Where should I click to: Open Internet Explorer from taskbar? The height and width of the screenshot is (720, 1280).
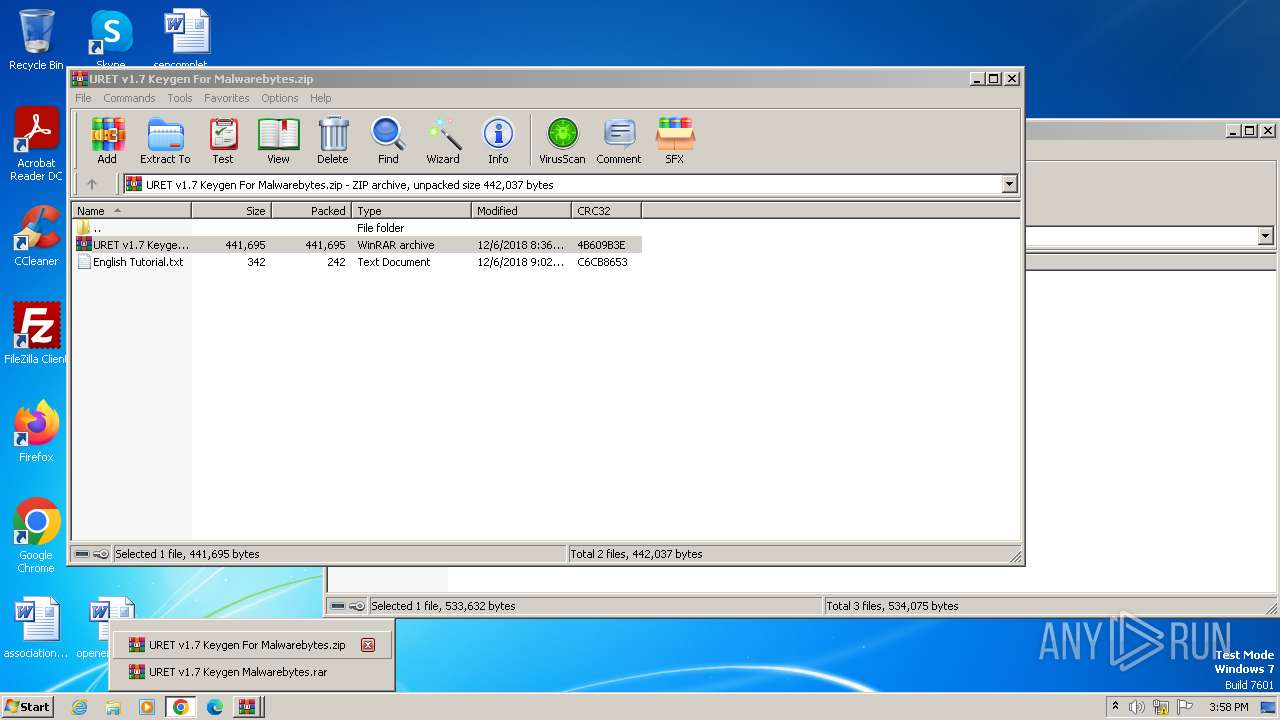79,707
